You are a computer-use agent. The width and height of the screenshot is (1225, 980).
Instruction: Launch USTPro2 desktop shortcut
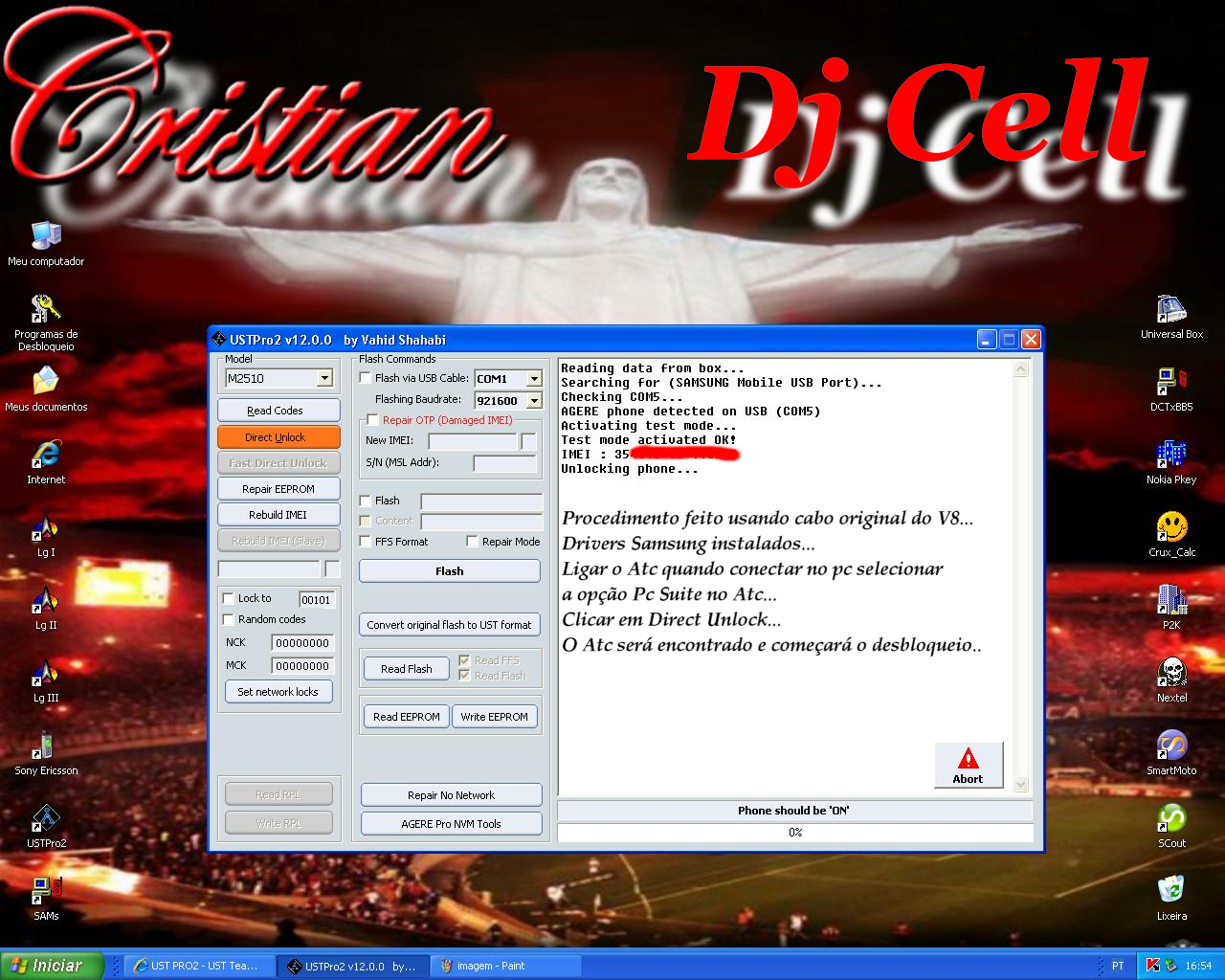click(46, 825)
